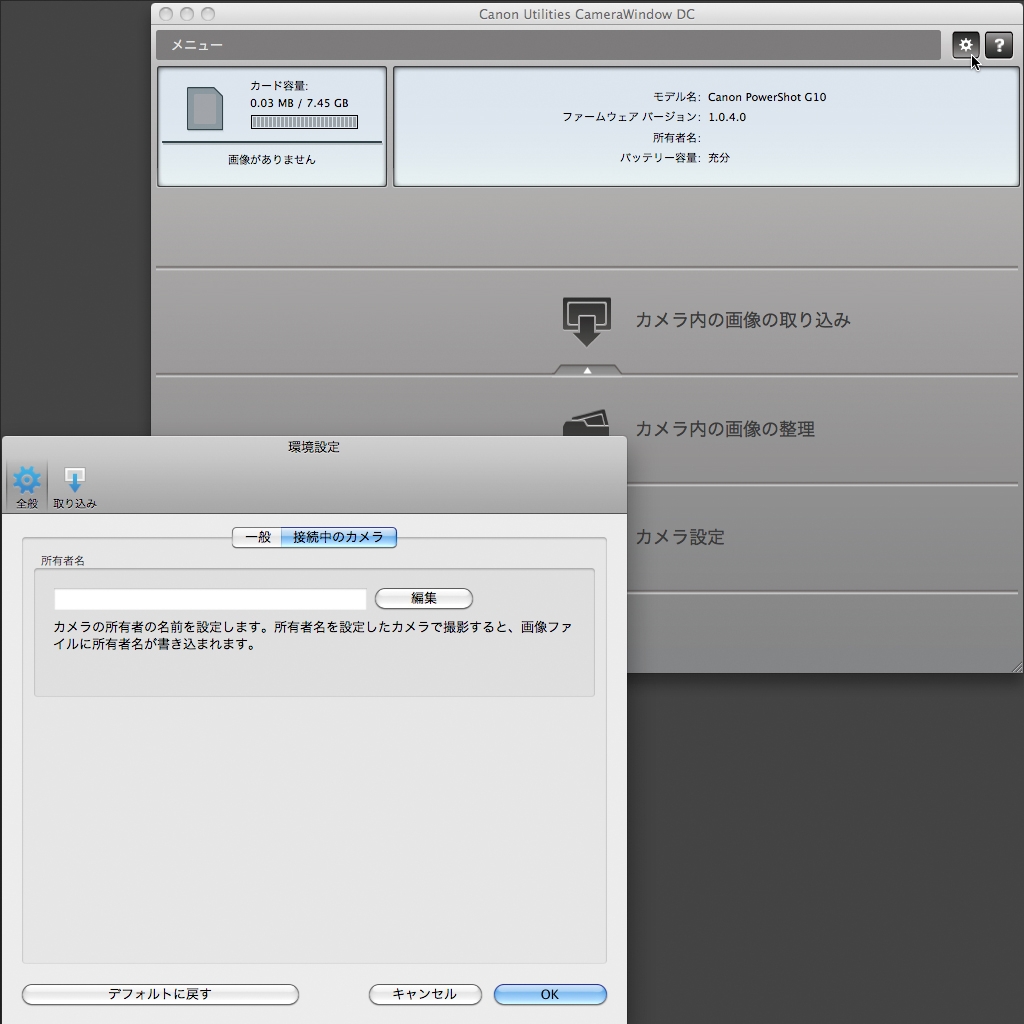This screenshot has height=1024, width=1024.
Task: Open the カメラ設定 menu item
Action: tap(680, 537)
